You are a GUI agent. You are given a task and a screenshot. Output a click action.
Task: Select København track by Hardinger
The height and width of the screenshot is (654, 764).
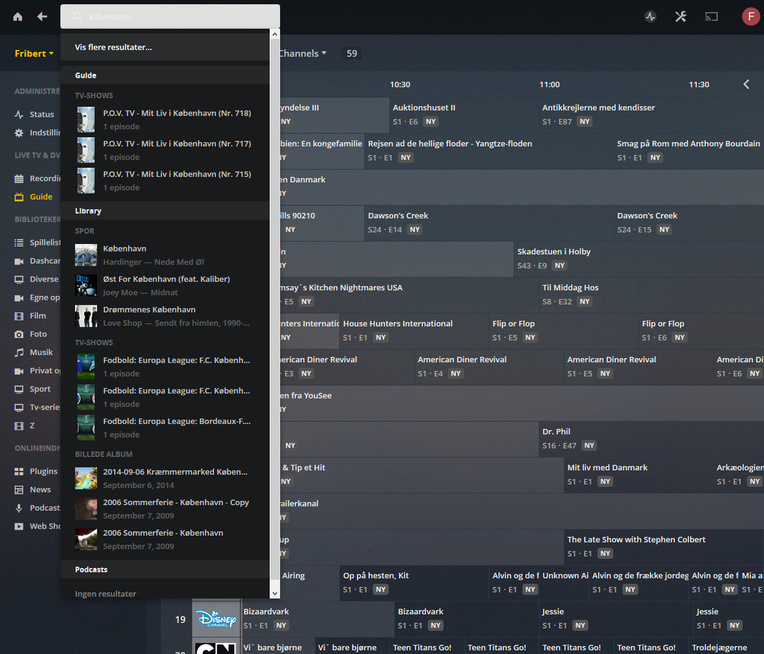pos(165,255)
